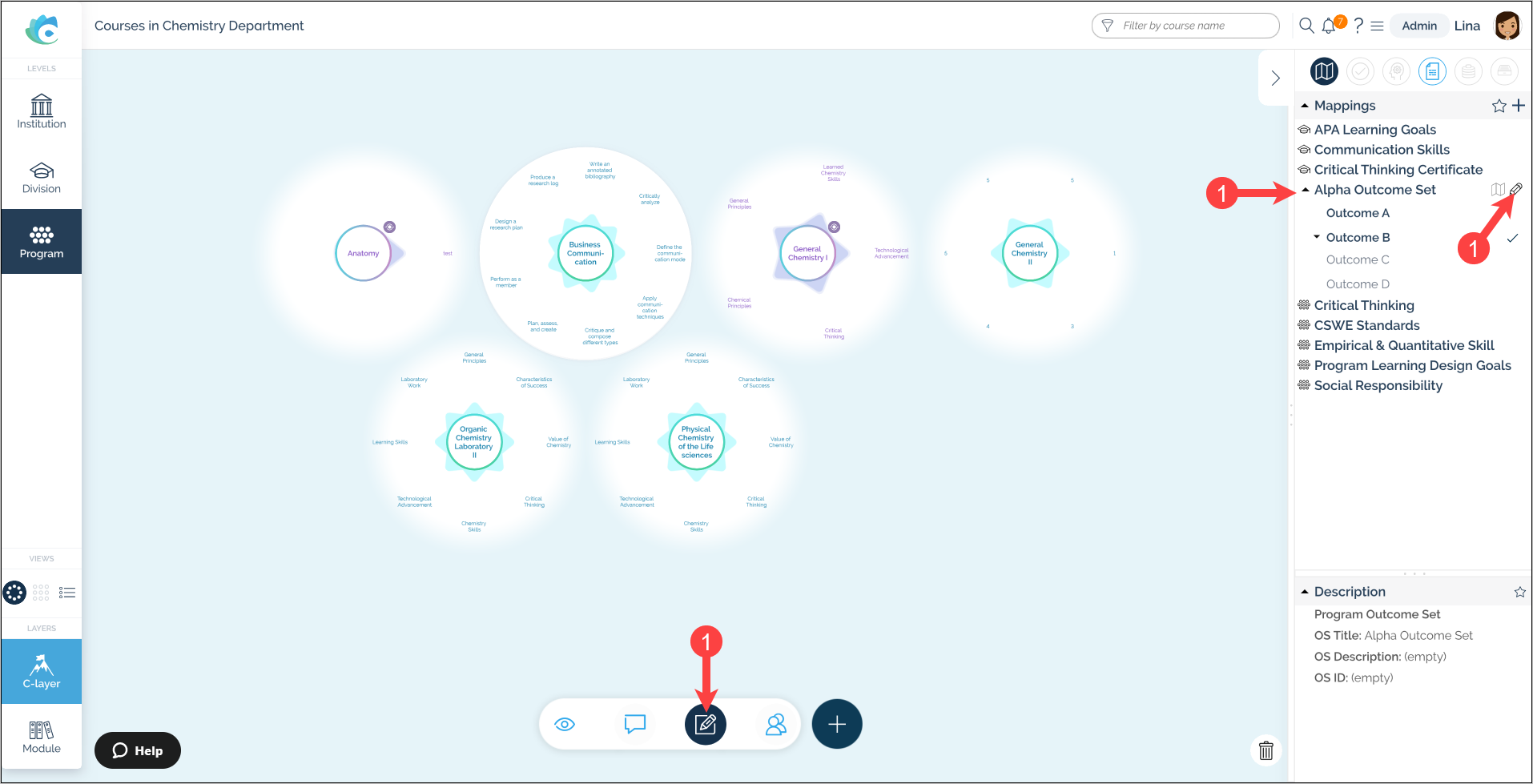
Task: Select the Program level tab
Action: [42, 242]
